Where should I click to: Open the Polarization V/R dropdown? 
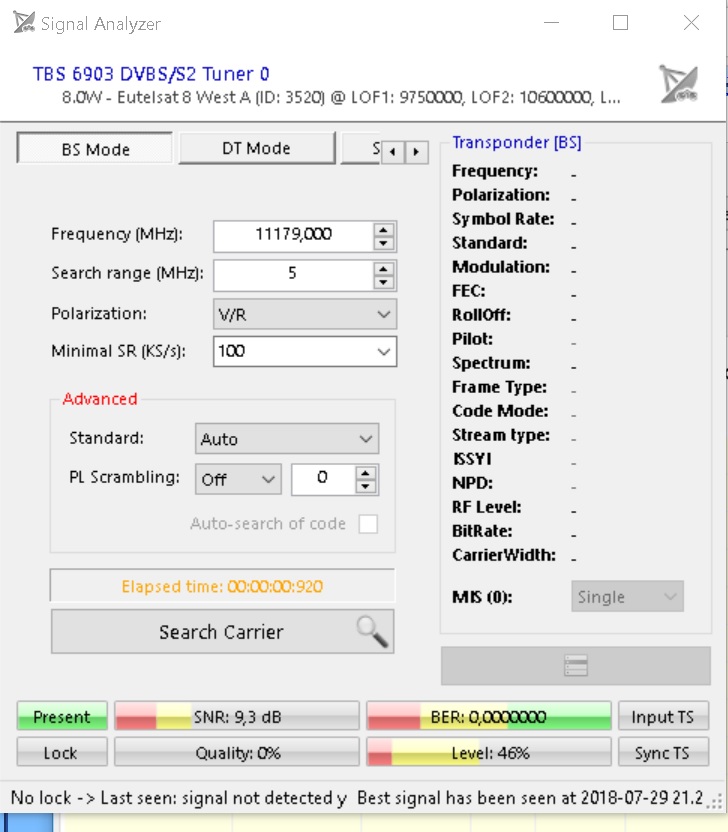click(305, 314)
